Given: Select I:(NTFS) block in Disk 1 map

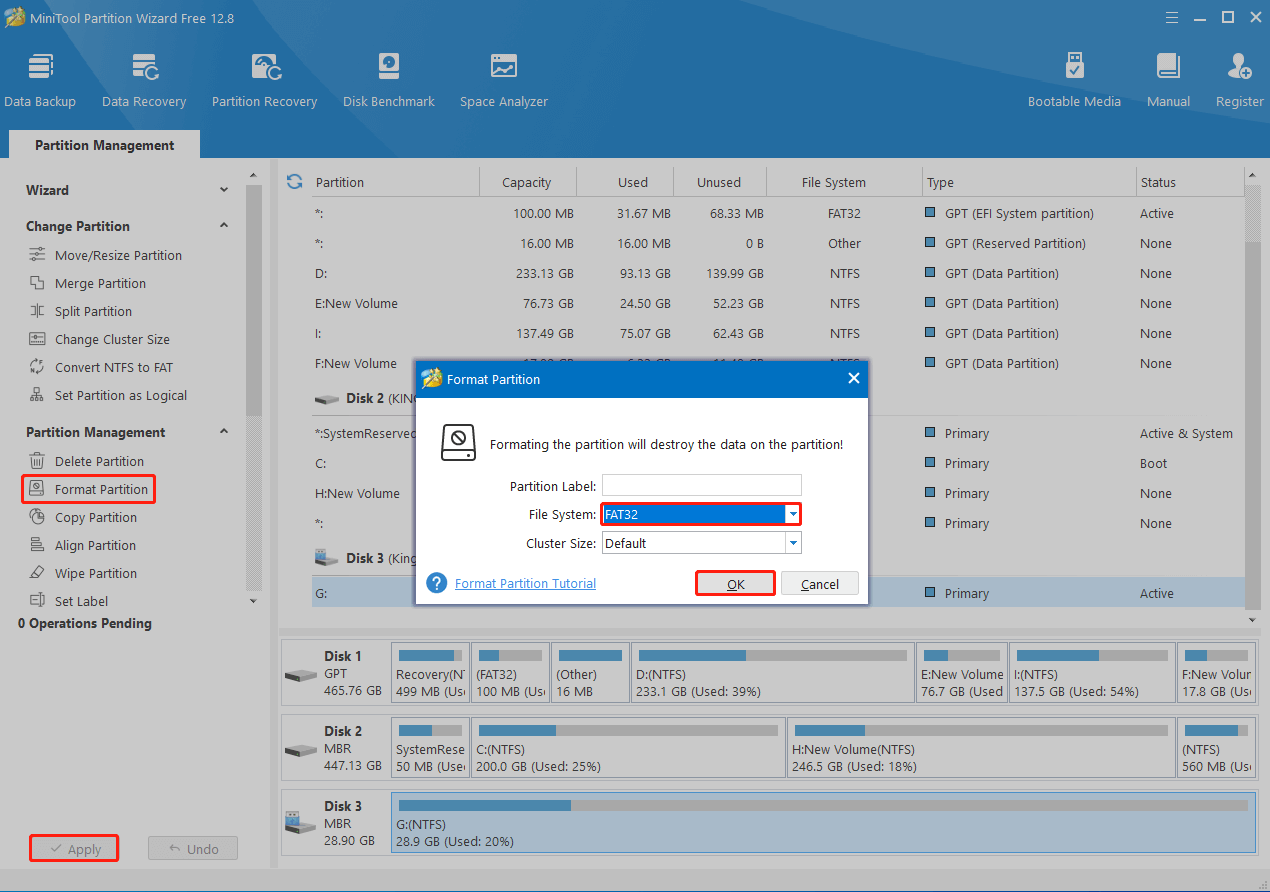Looking at the screenshot, I should 1091,673.
